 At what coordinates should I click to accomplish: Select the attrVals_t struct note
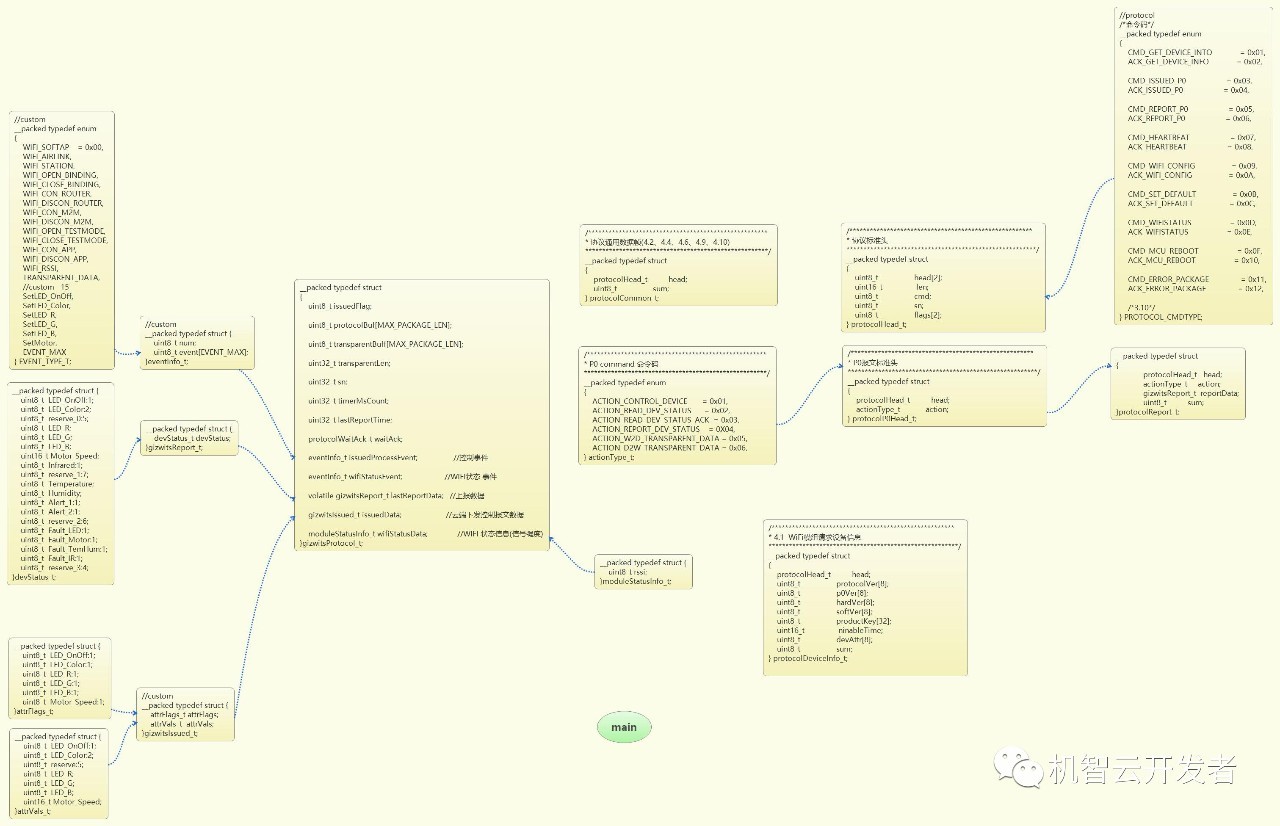58,773
